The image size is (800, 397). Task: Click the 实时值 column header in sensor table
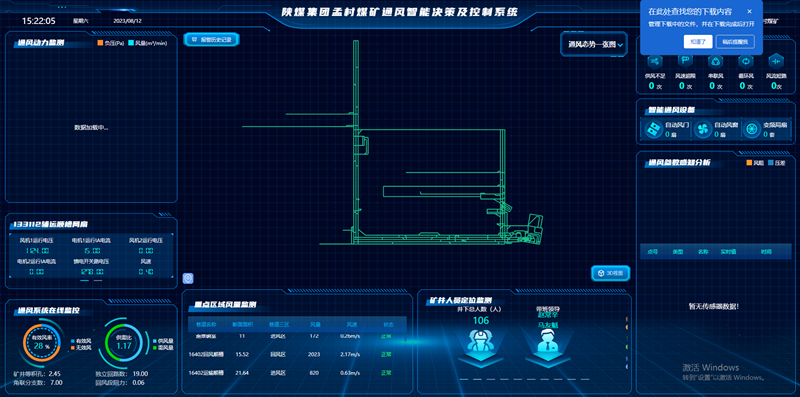[728, 252]
